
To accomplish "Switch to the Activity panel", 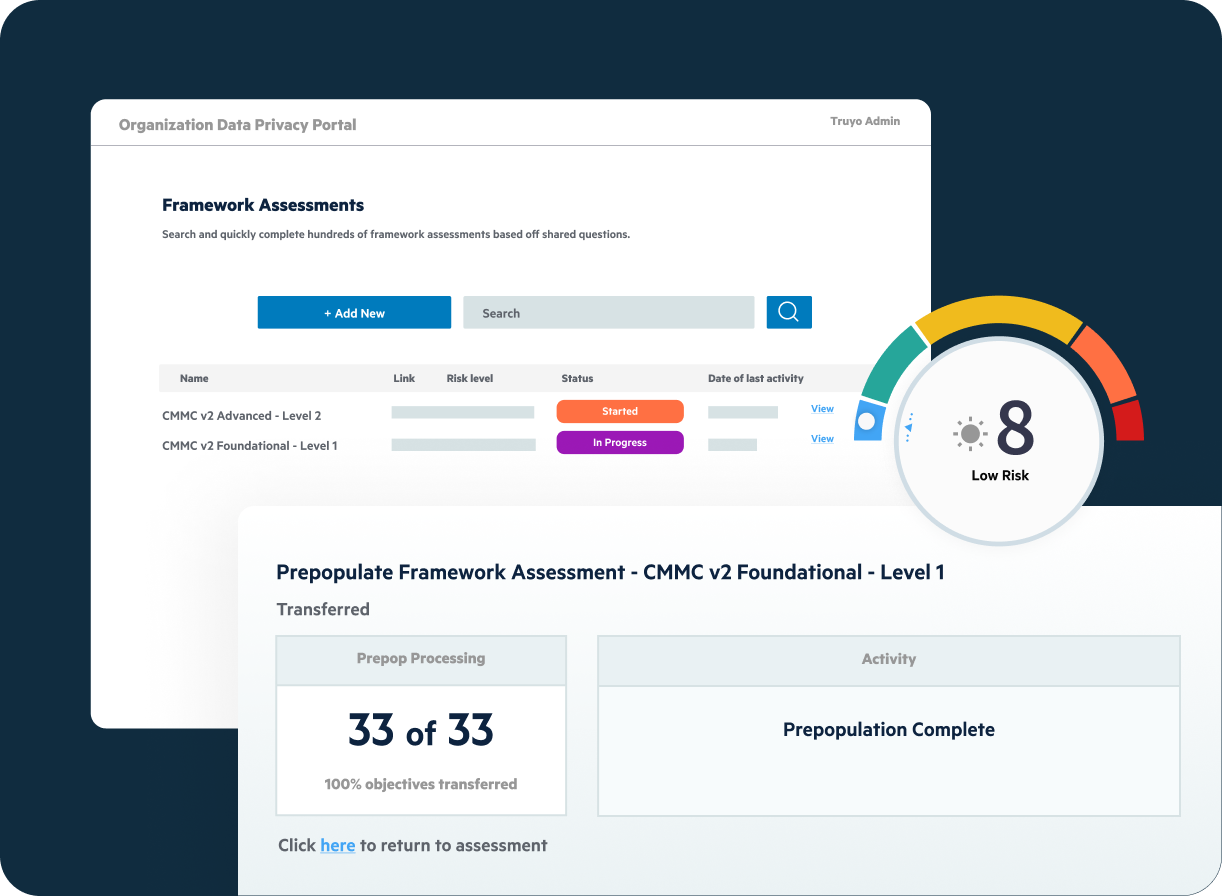I will (888, 659).
